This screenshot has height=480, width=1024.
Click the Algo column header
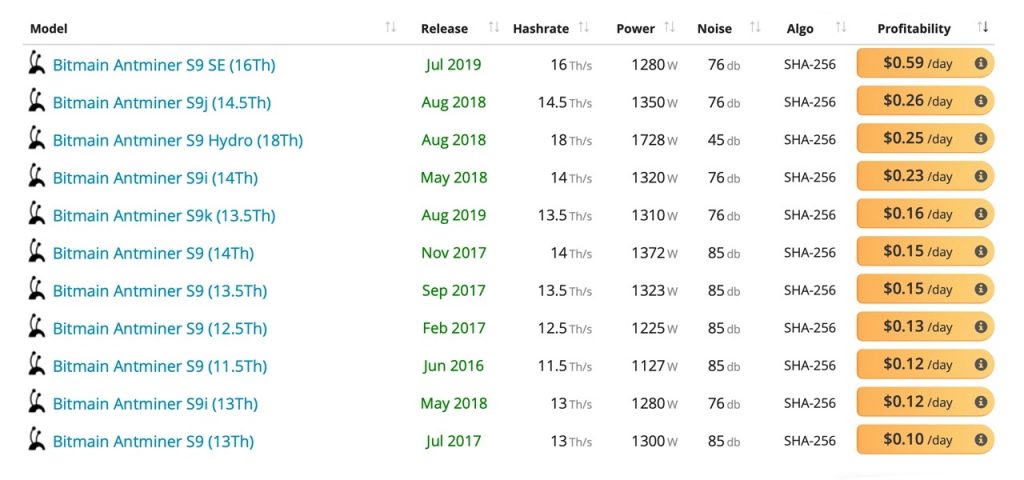pyautogui.click(x=800, y=29)
